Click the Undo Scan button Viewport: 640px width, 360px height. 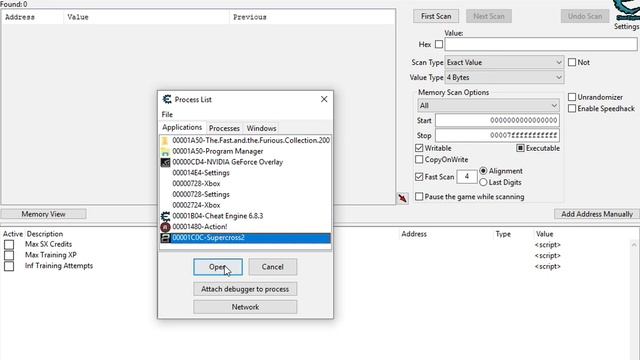point(585,16)
